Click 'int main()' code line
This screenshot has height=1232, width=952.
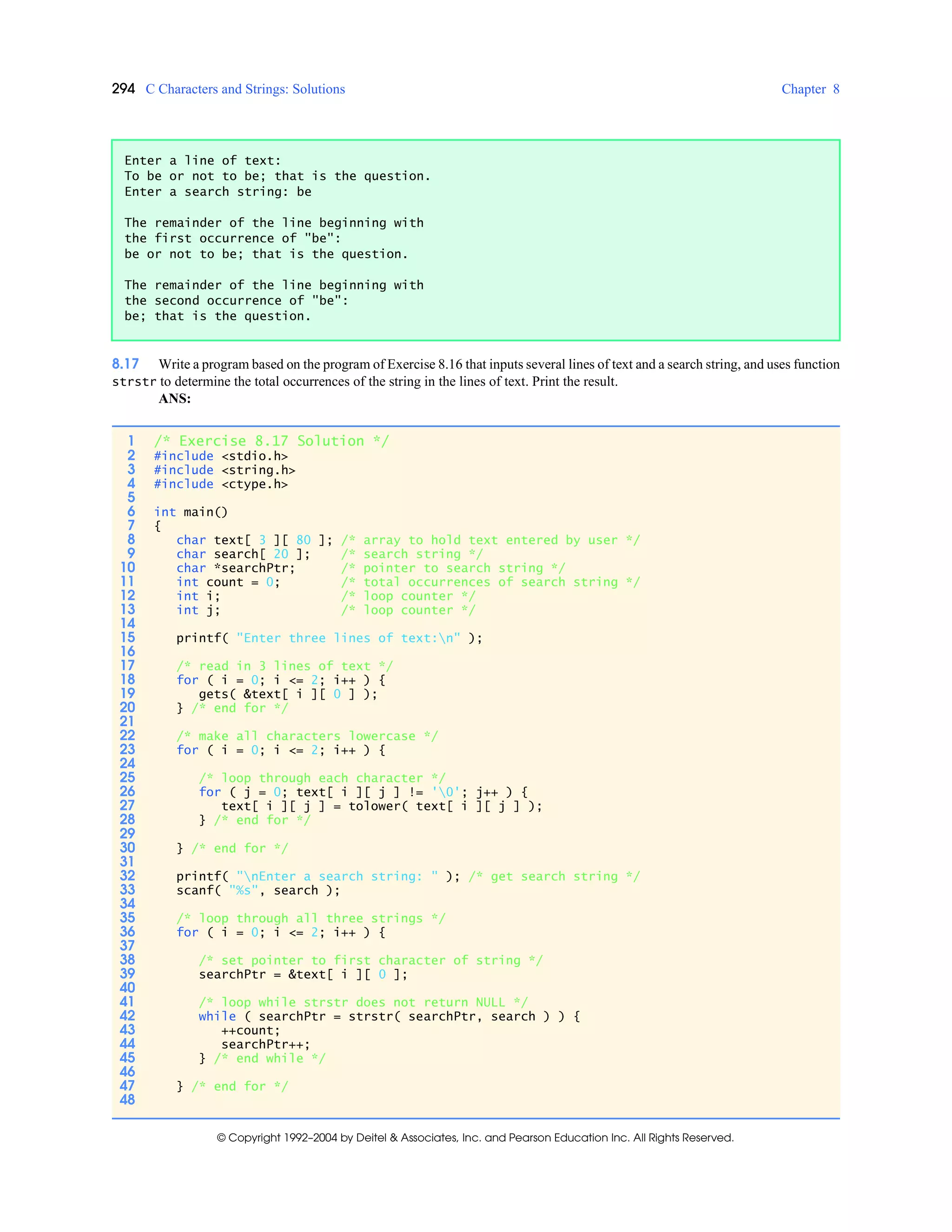point(191,512)
